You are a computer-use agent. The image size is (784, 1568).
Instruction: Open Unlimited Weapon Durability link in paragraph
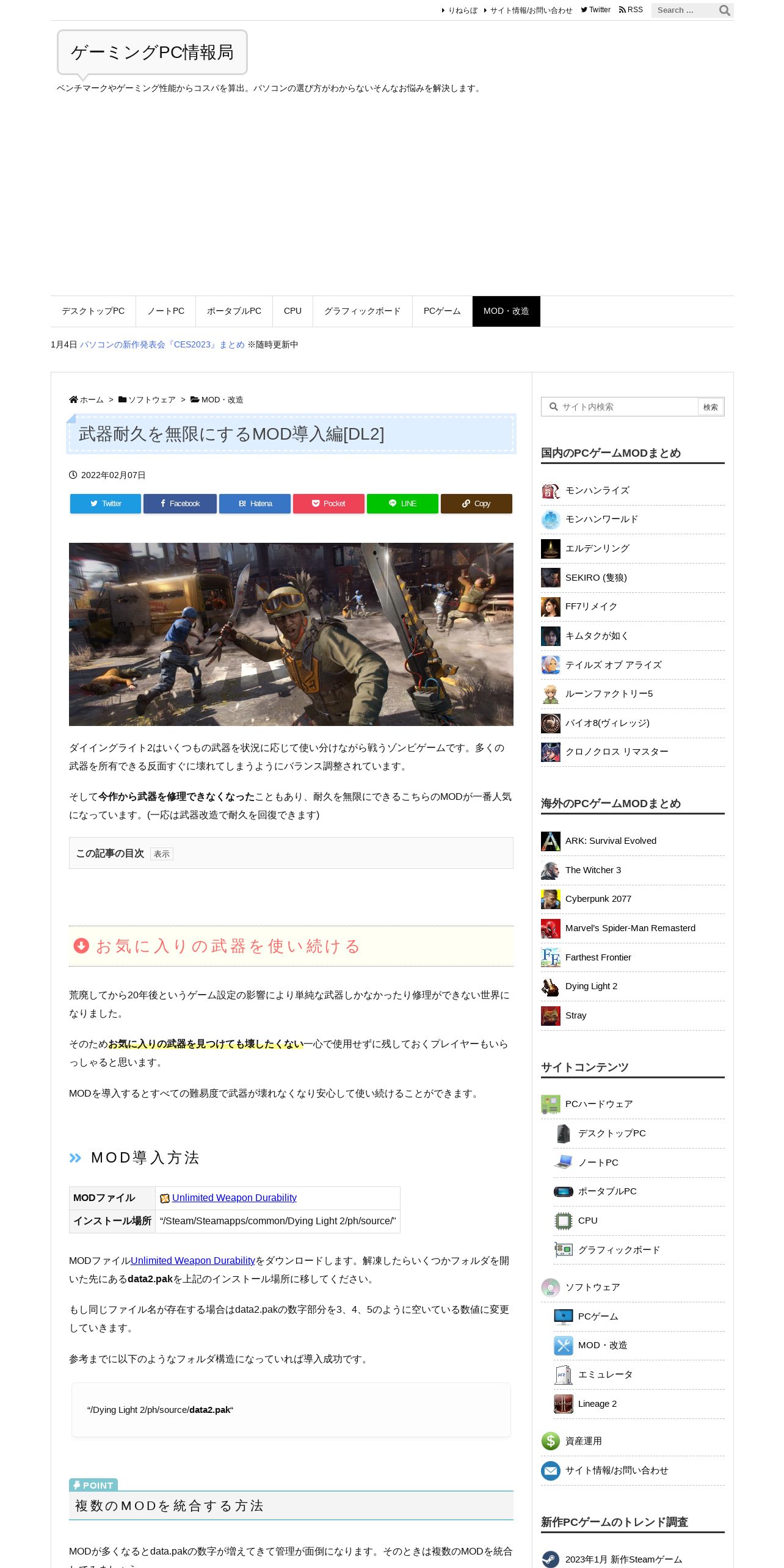point(192,1261)
